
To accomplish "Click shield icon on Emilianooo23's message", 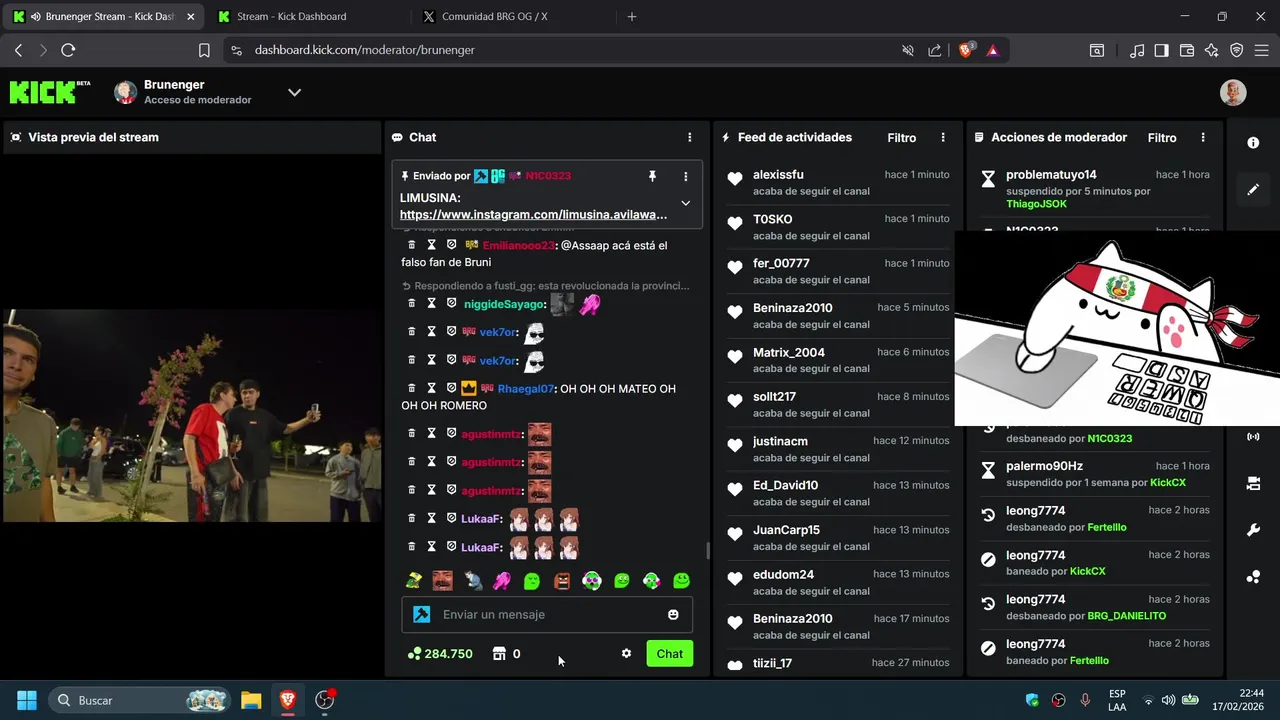I will point(451,245).
